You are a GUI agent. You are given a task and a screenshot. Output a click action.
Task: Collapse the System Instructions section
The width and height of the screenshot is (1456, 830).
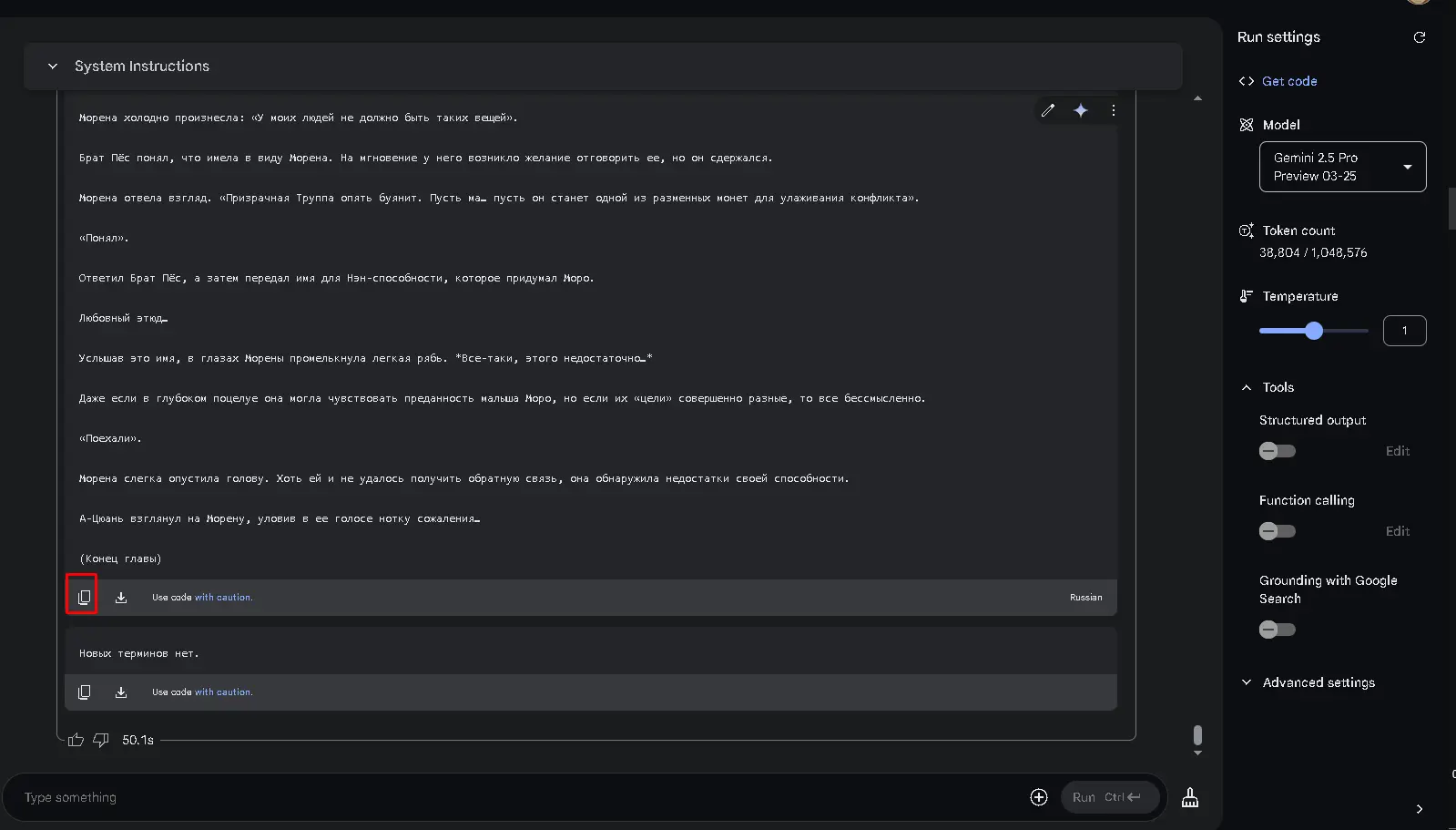click(53, 67)
